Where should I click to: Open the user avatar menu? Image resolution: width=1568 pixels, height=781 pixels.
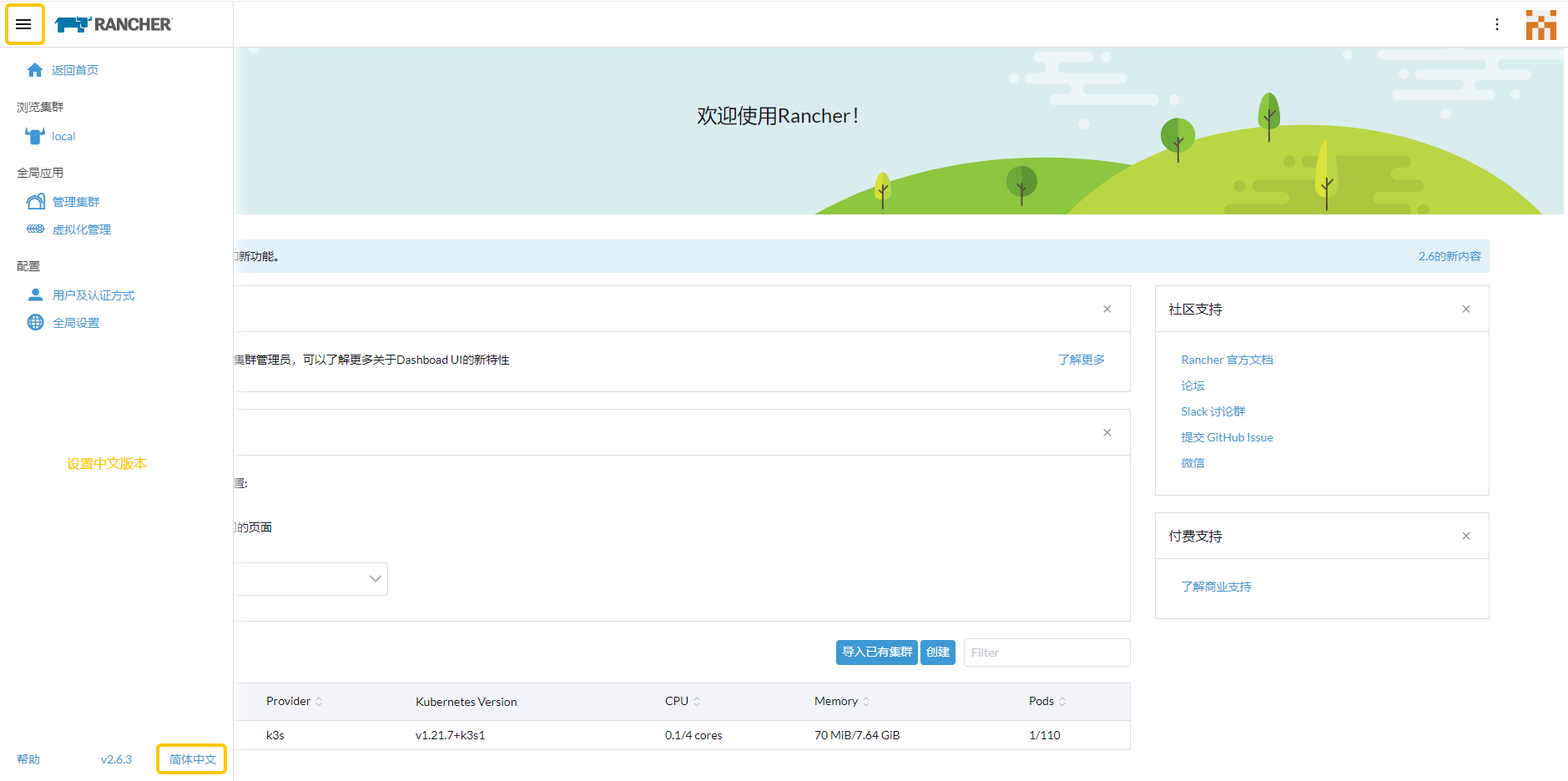(x=1541, y=24)
